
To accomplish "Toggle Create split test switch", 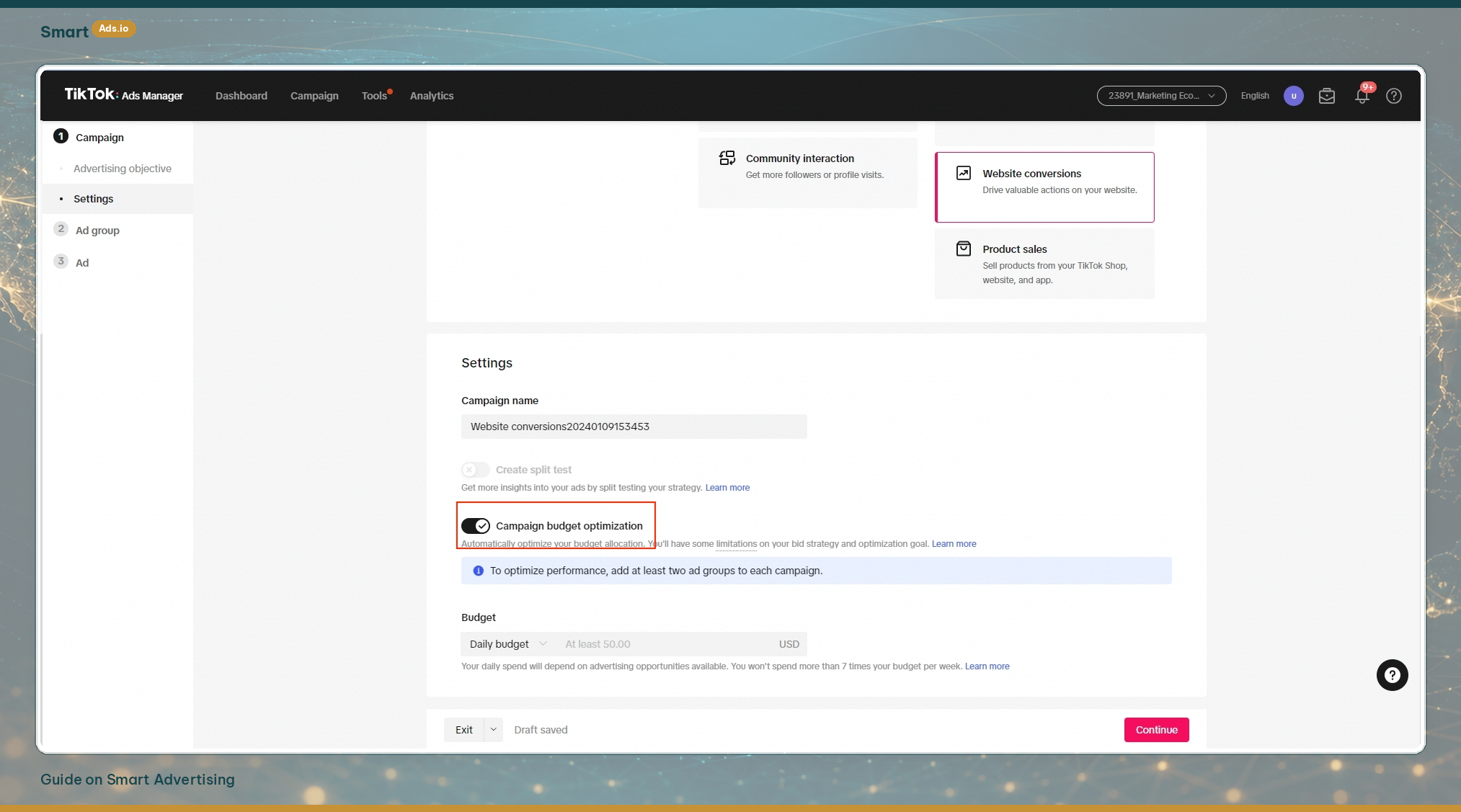I will (x=476, y=470).
